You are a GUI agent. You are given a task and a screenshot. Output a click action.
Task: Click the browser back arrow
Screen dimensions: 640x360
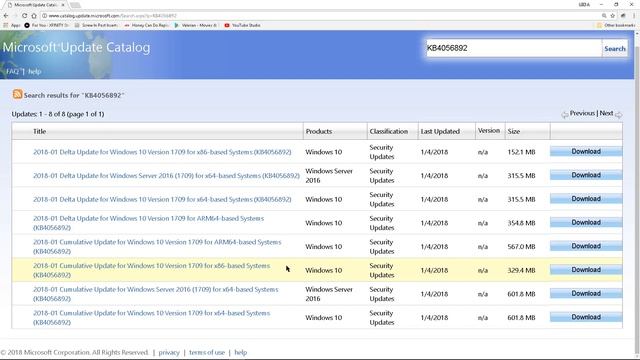coord(6,16)
